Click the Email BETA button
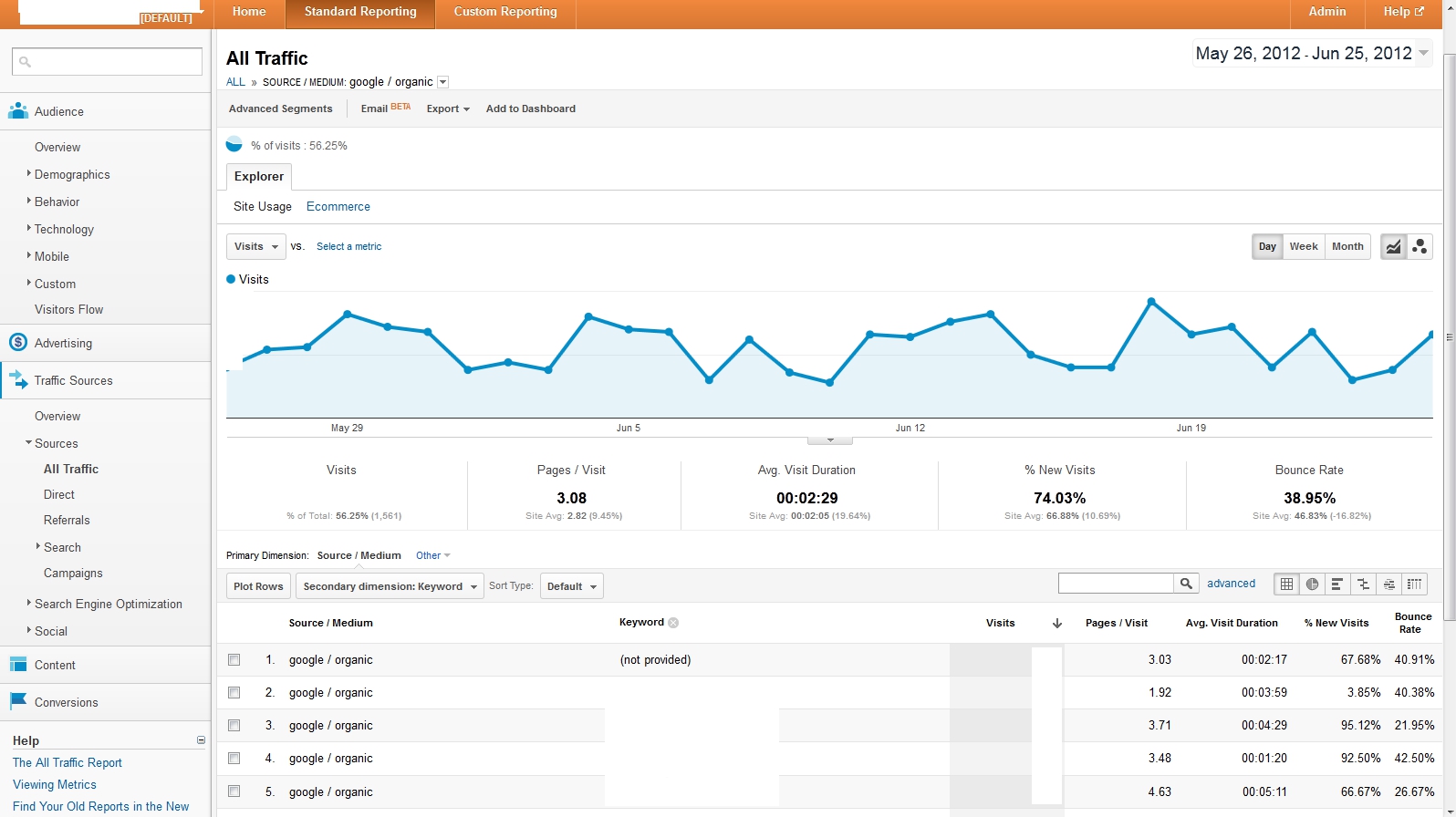This screenshot has height=817, width=1456. tap(385, 108)
